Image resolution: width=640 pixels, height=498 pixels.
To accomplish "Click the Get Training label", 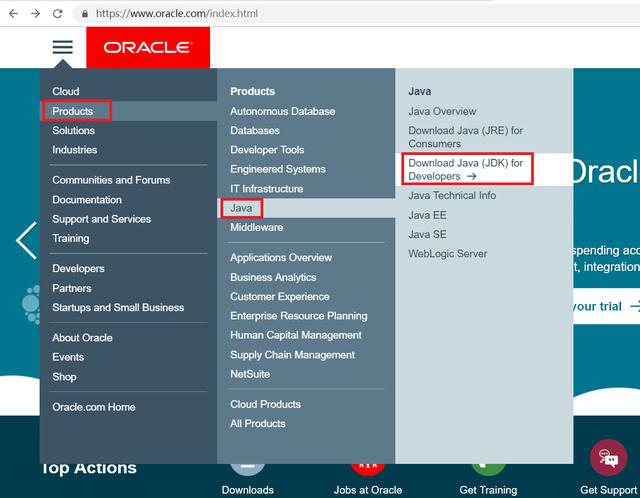I will click(x=488, y=490).
